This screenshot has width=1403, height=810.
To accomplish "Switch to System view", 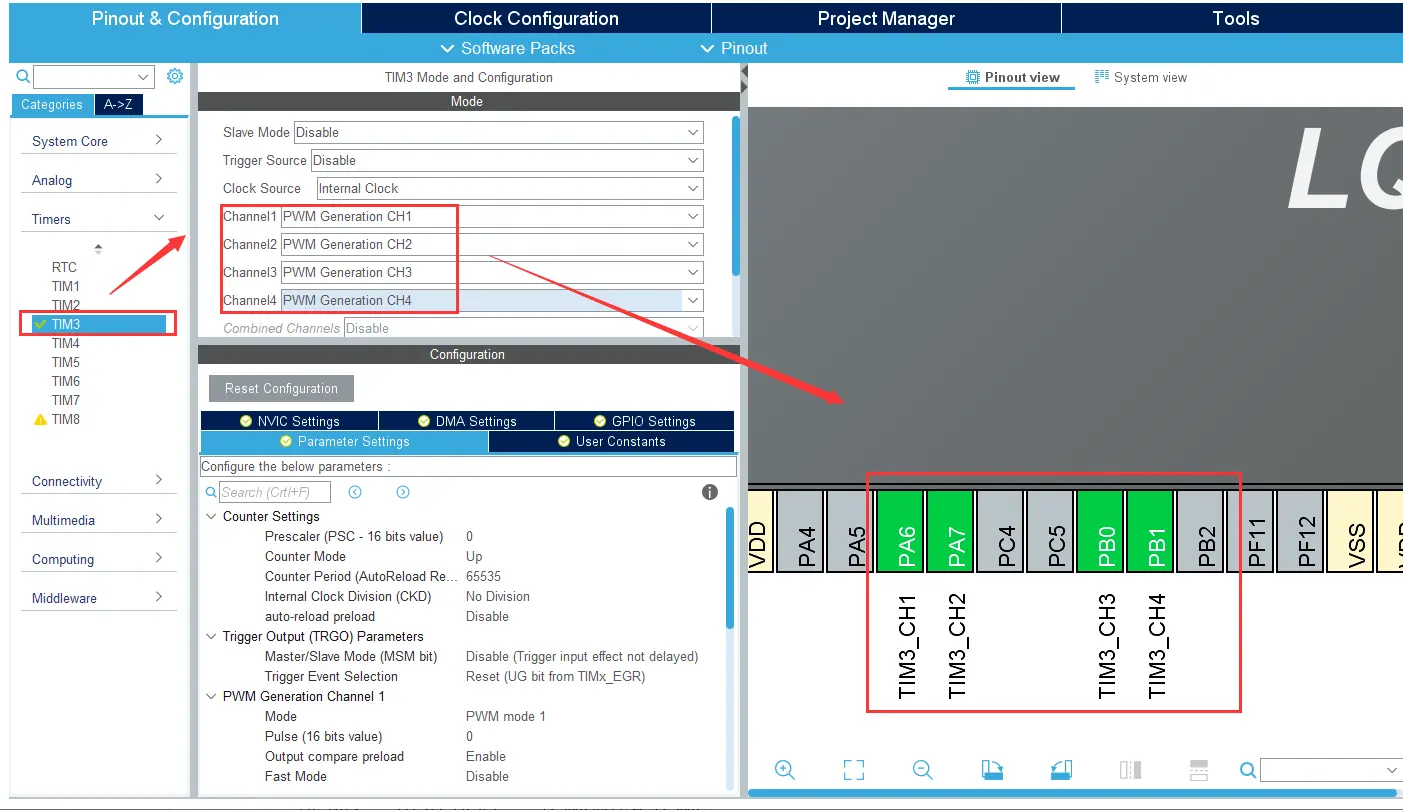I will pyautogui.click(x=1141, y=77).
